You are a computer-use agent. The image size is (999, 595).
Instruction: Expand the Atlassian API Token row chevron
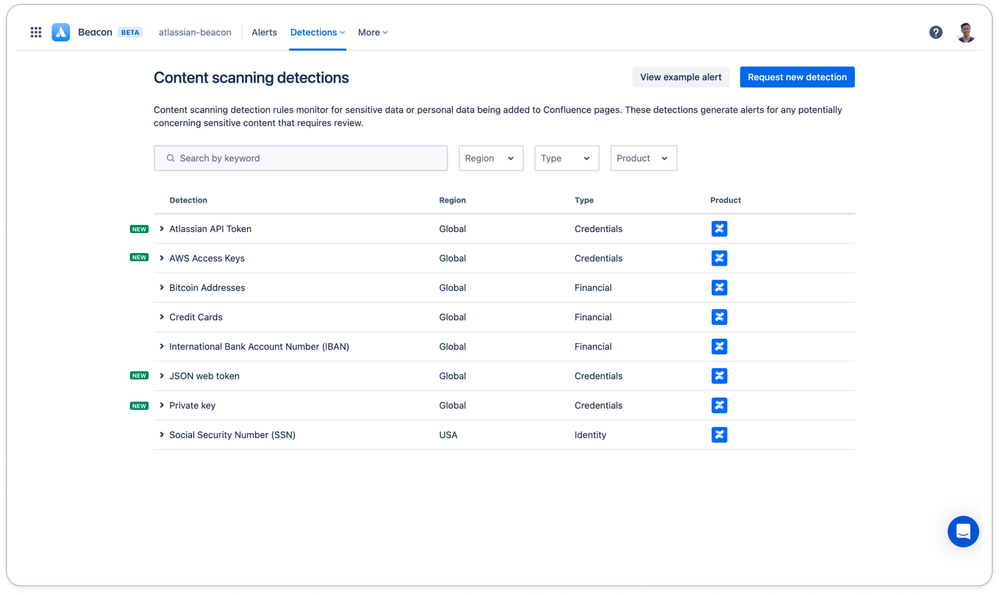point(161,229)
